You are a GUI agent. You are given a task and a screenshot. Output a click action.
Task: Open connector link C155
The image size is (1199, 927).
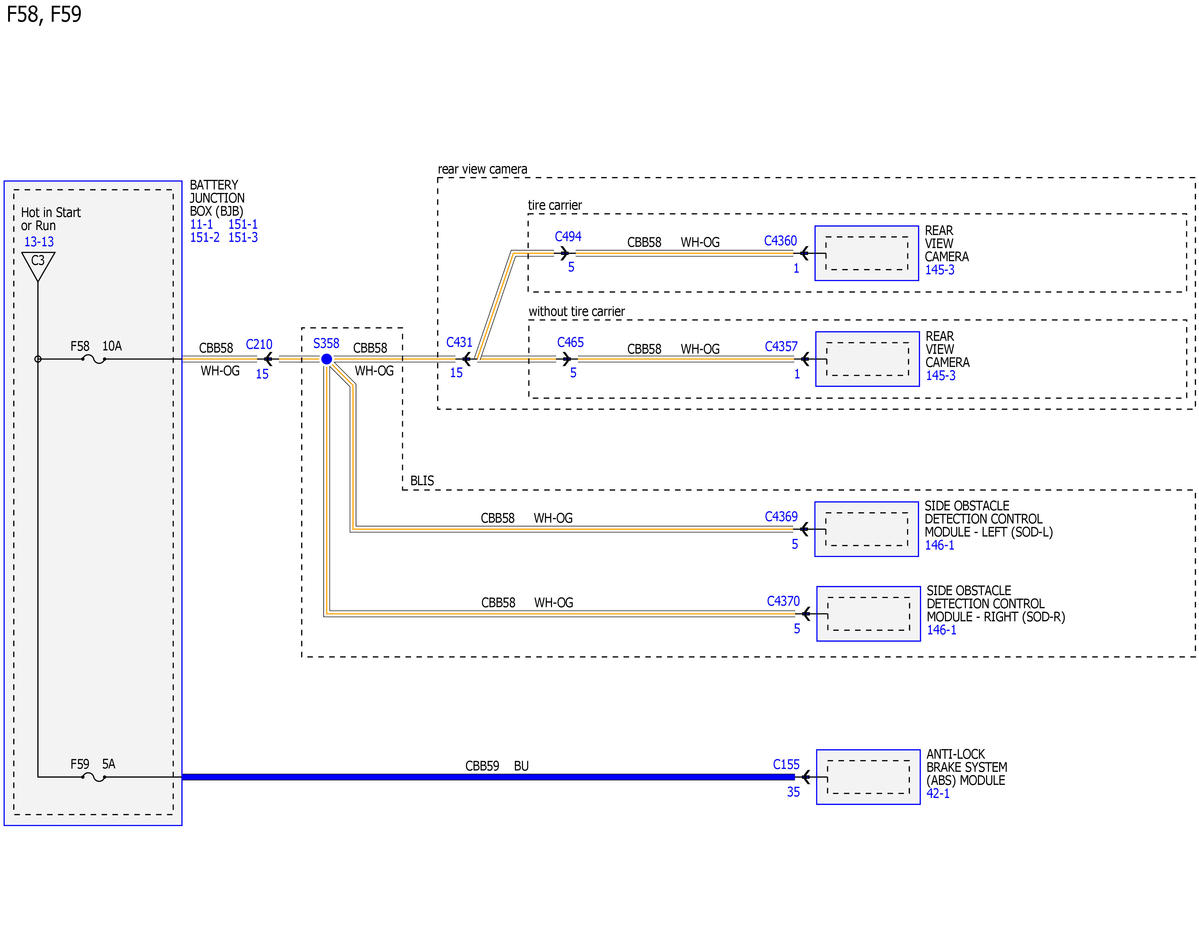pos(786,764)
